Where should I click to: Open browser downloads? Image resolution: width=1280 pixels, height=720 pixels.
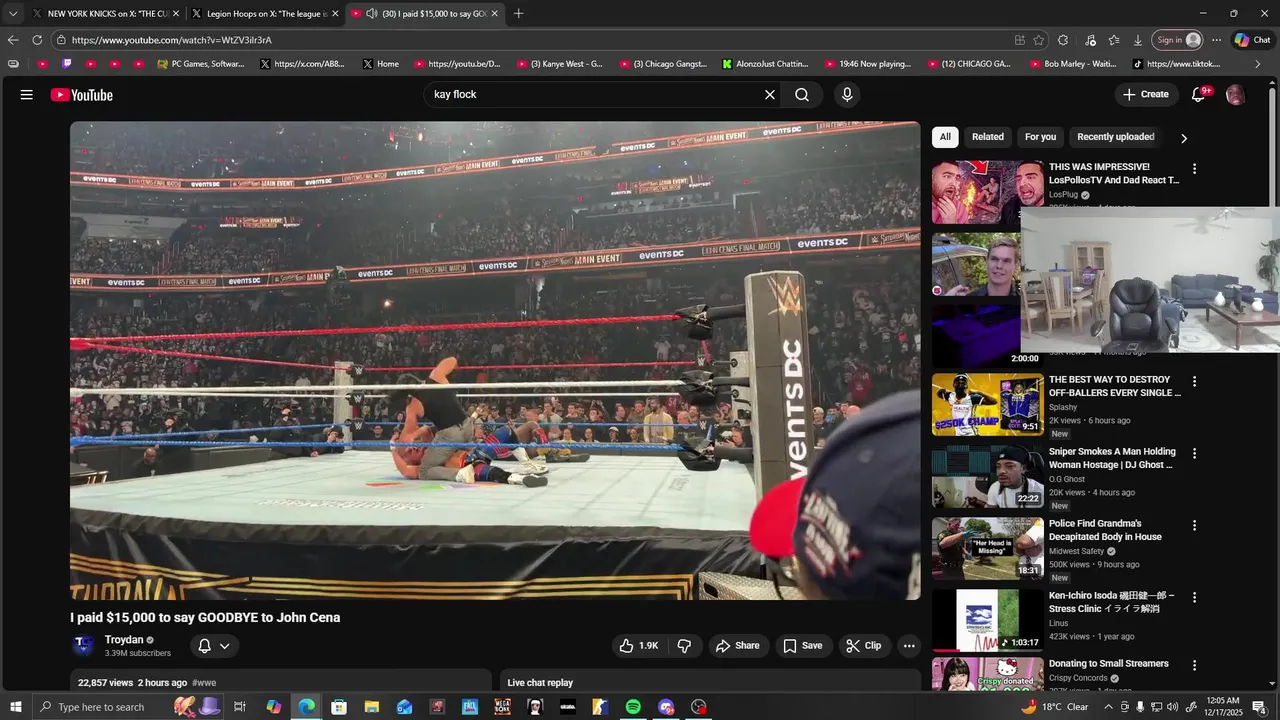1138,40
